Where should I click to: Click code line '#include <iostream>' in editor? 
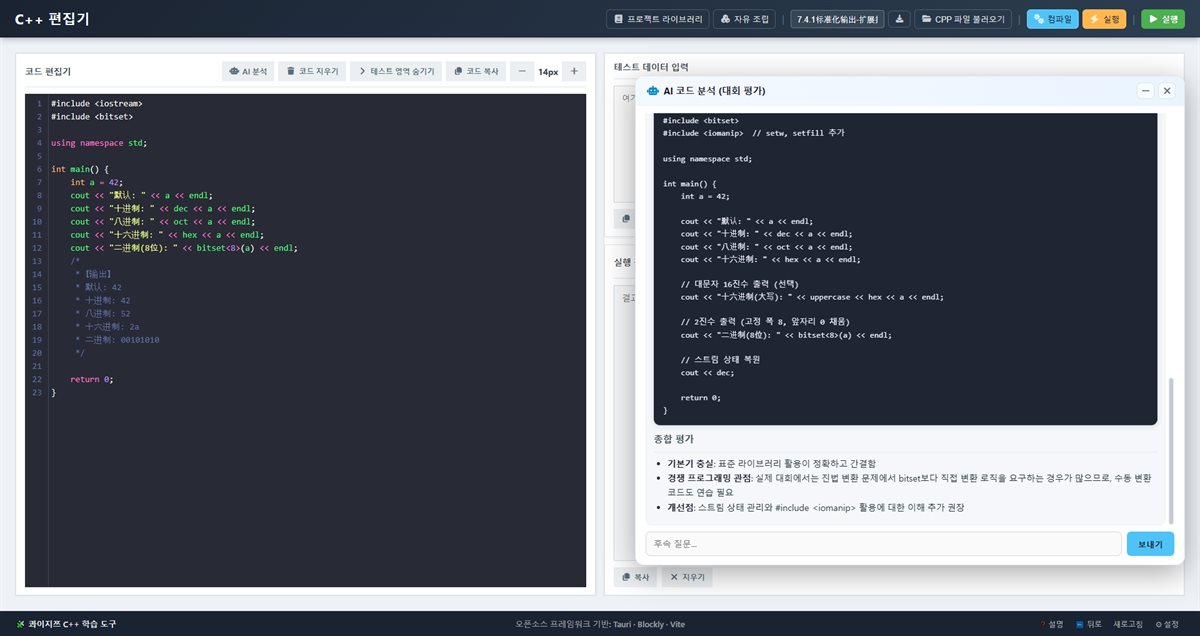(97, 103)
